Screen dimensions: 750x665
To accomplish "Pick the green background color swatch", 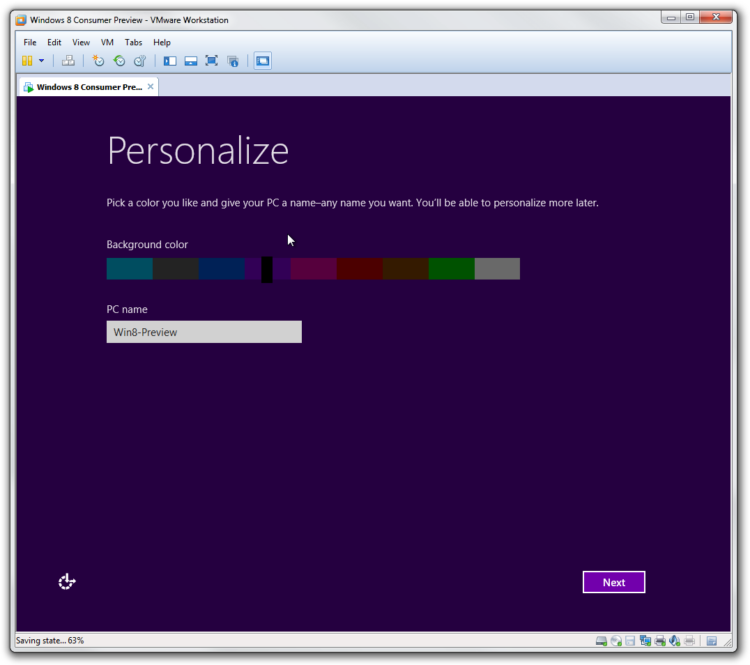I will [x=452, y=268].
